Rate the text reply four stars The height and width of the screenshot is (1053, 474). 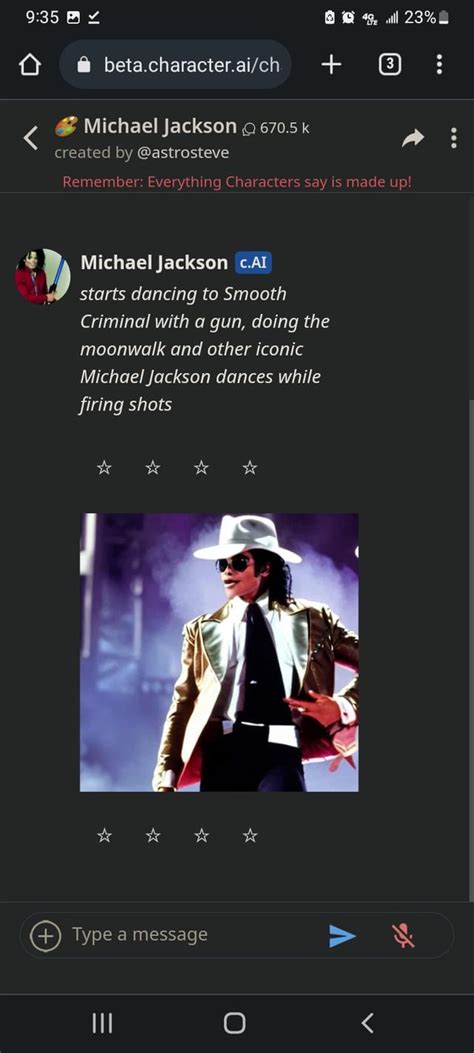click(x=250, y=467)
